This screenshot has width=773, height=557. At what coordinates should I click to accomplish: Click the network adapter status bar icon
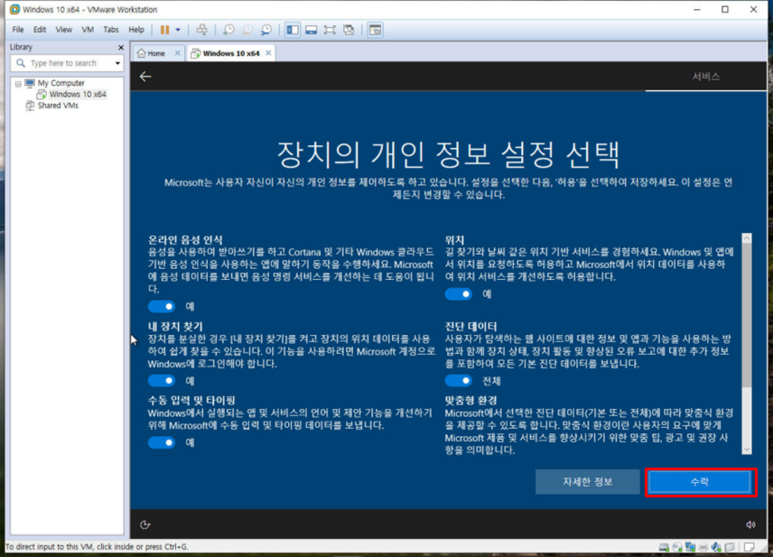(x=690, y=547)
